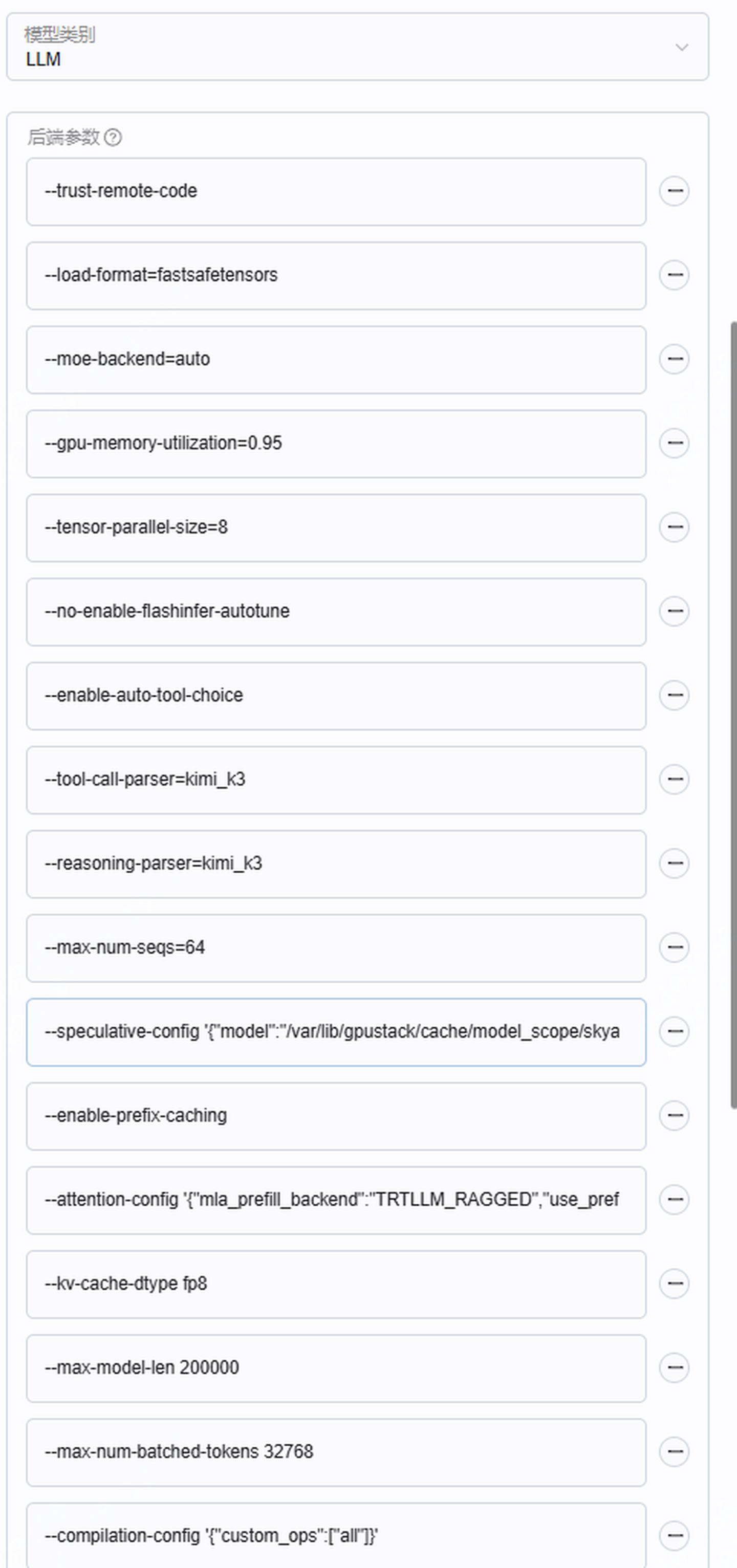737x1568 pixels.
Task: Delete the --speculative-config row
Action: coord(674,1032)
